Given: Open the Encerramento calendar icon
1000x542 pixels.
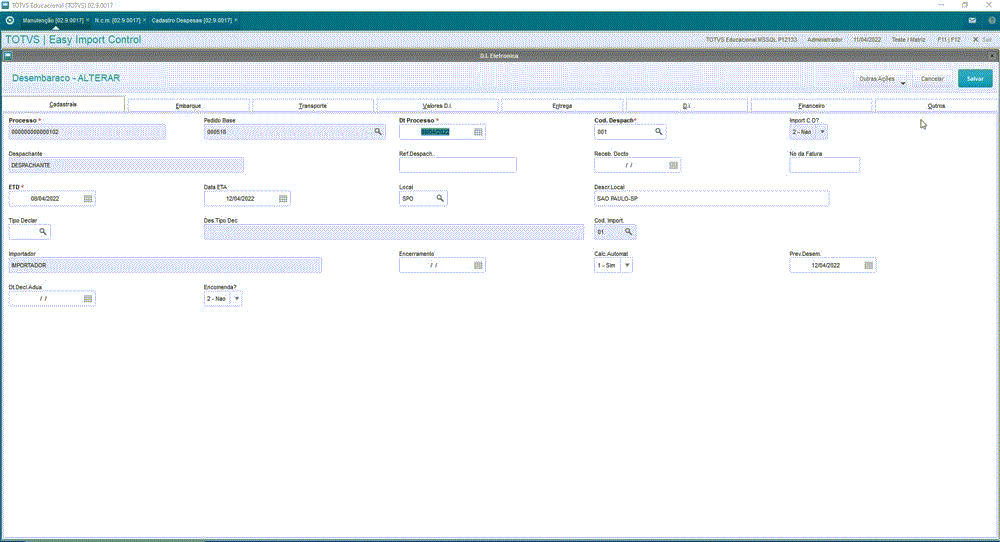Looking at the screenshot, I should (478, 265).
